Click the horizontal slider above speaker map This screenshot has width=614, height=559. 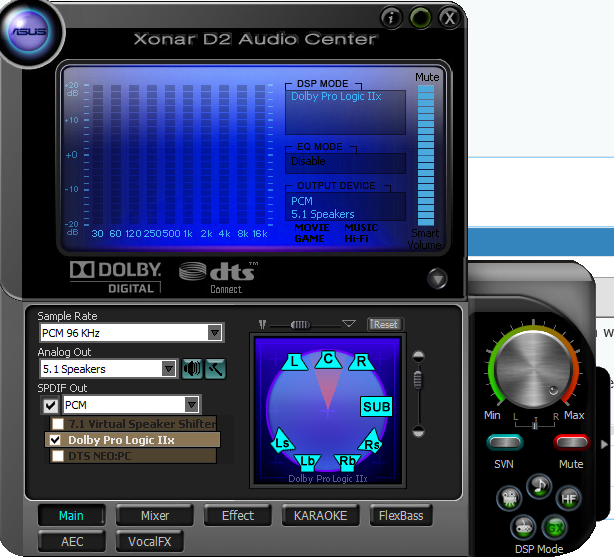coord(300,325)
